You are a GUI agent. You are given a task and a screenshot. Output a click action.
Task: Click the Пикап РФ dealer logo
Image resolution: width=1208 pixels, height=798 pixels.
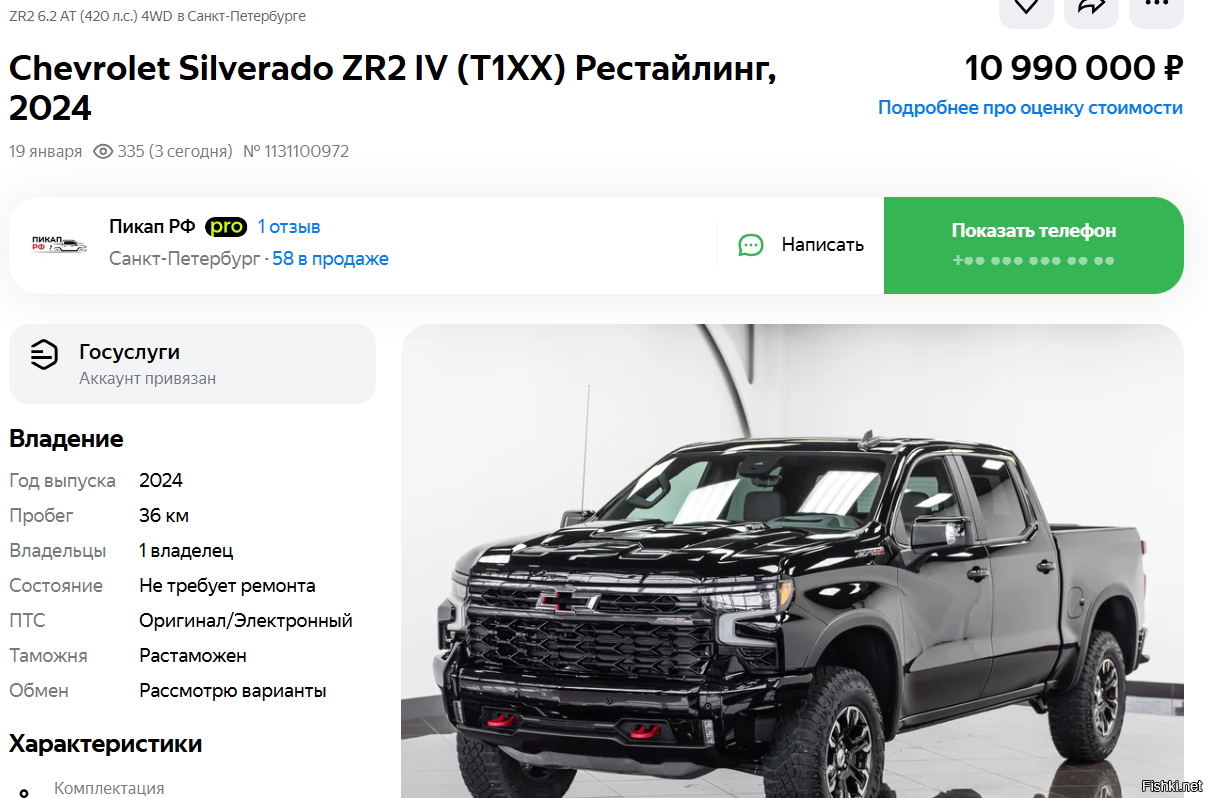[x=59, y=245]
